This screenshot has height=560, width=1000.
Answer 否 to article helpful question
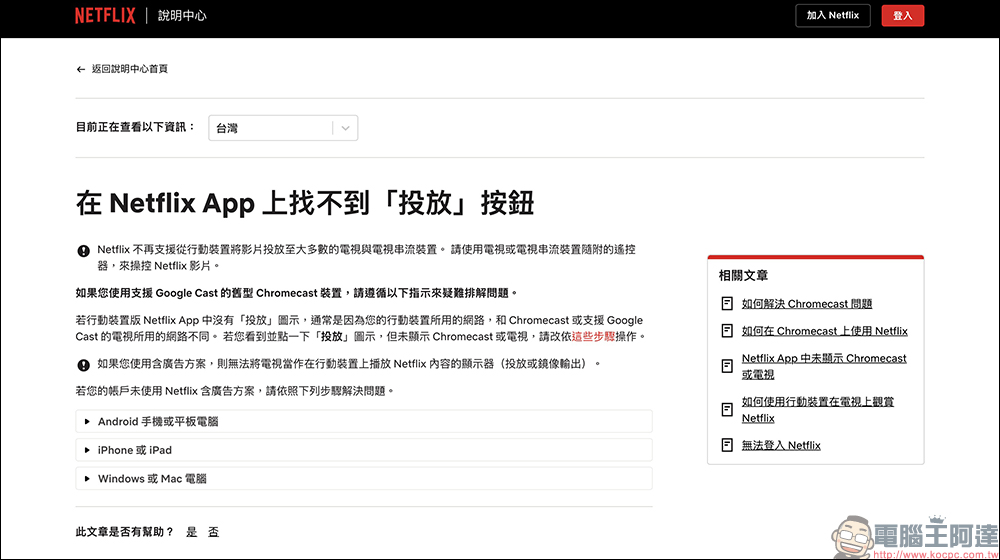(x=214, y=532)
